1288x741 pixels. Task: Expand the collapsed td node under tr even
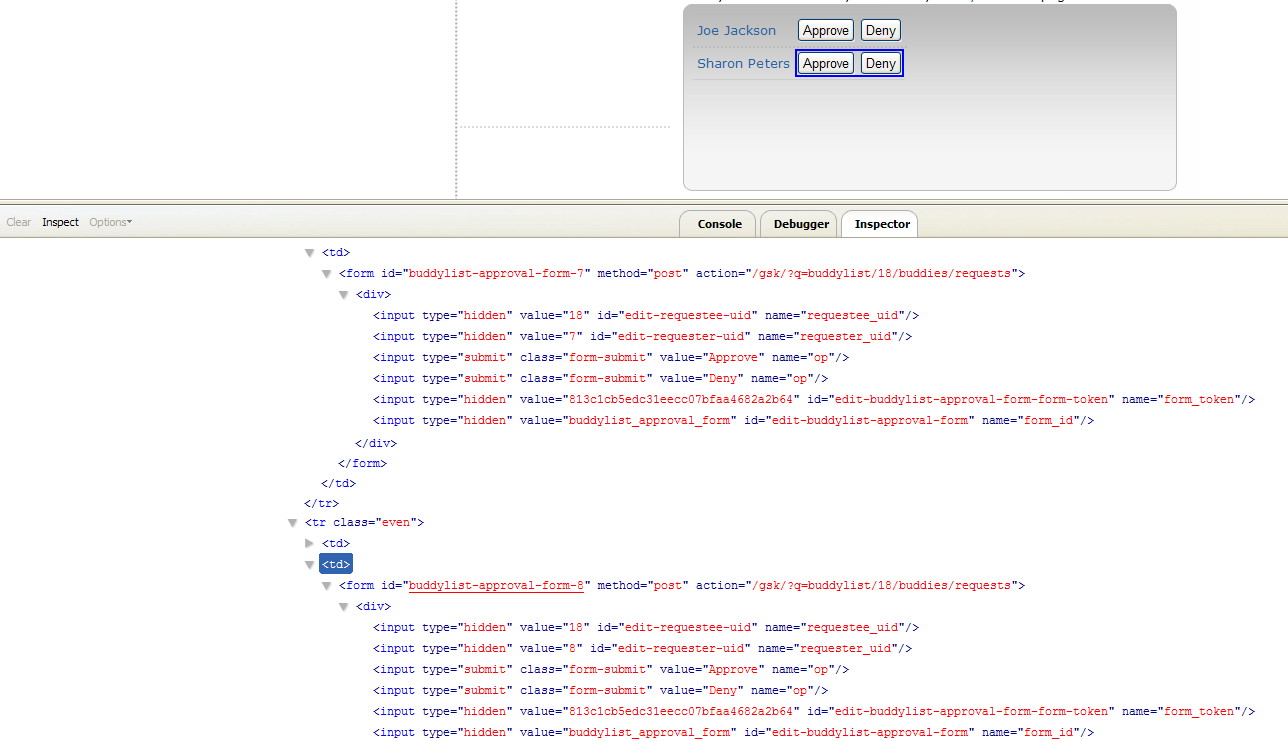point(310,543)
